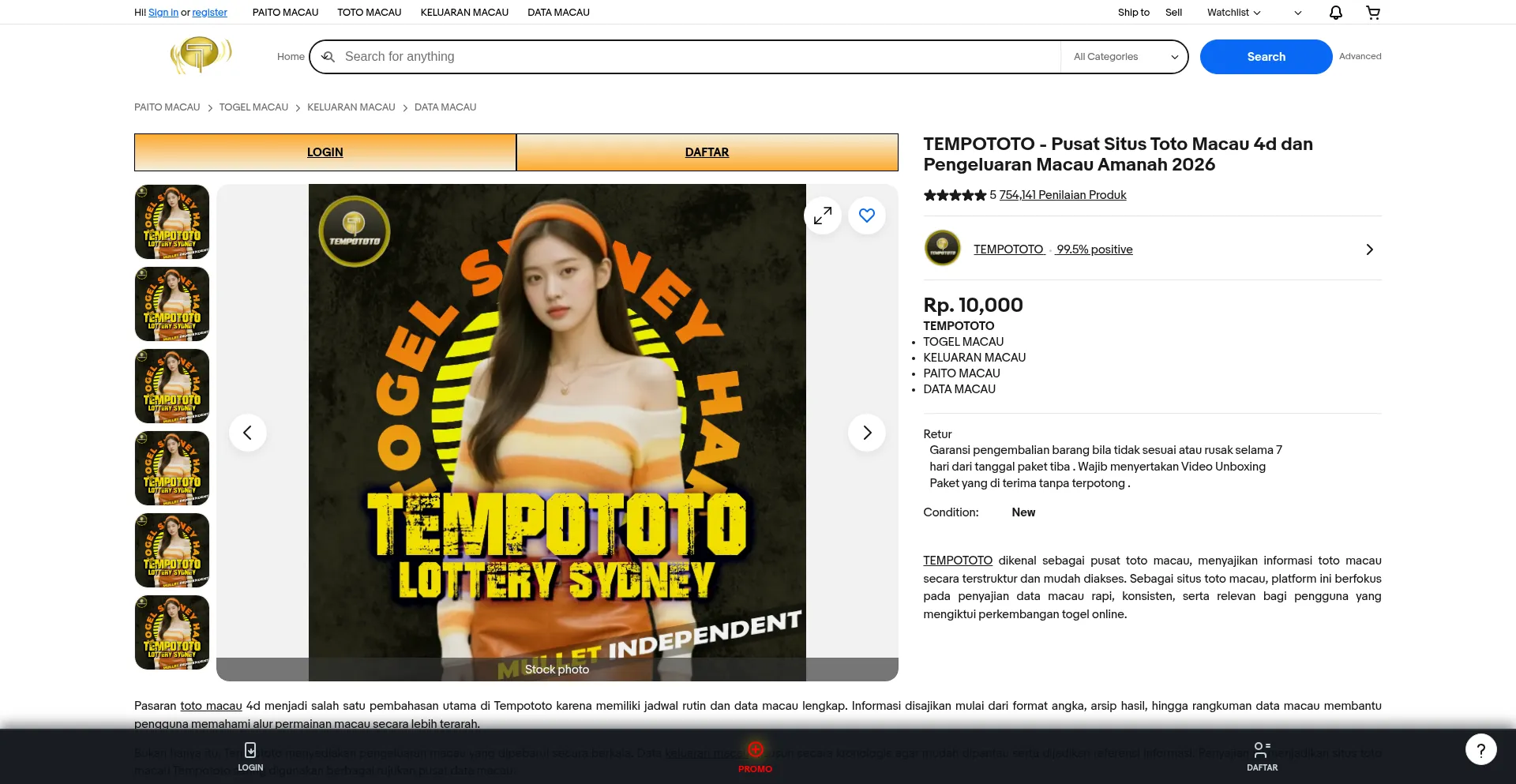The width and height of the screenshot is (1516, 784).
Task: Open the shopping cart icon
Action: 1373,13
